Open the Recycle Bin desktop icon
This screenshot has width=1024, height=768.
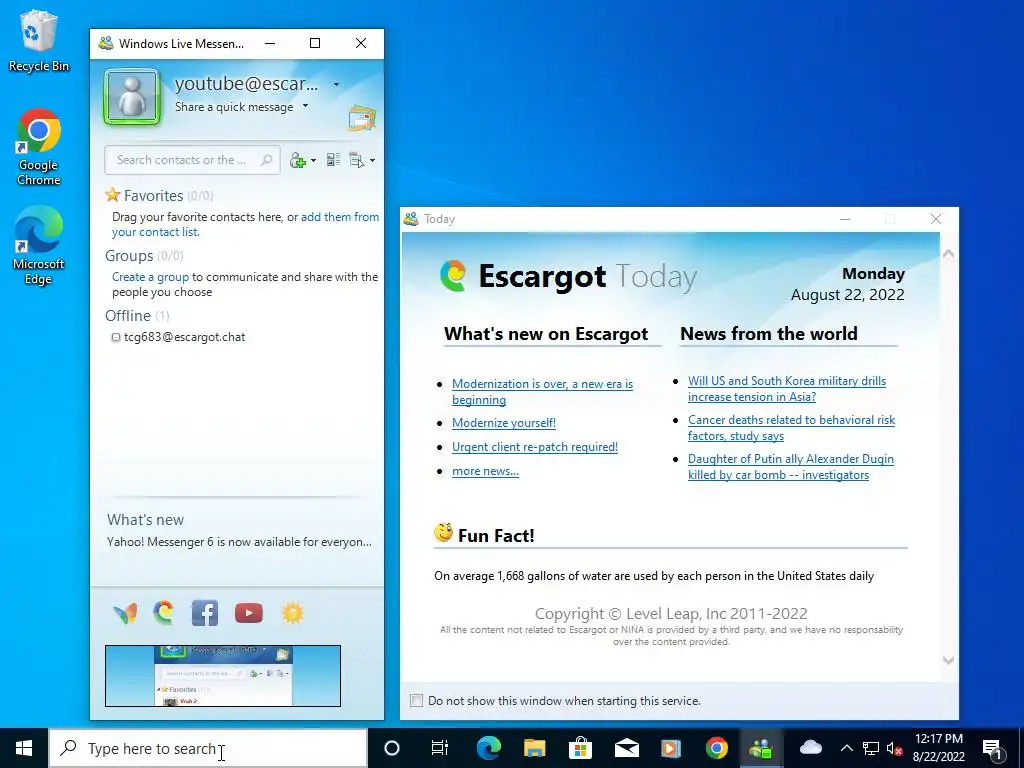[39, 40]
